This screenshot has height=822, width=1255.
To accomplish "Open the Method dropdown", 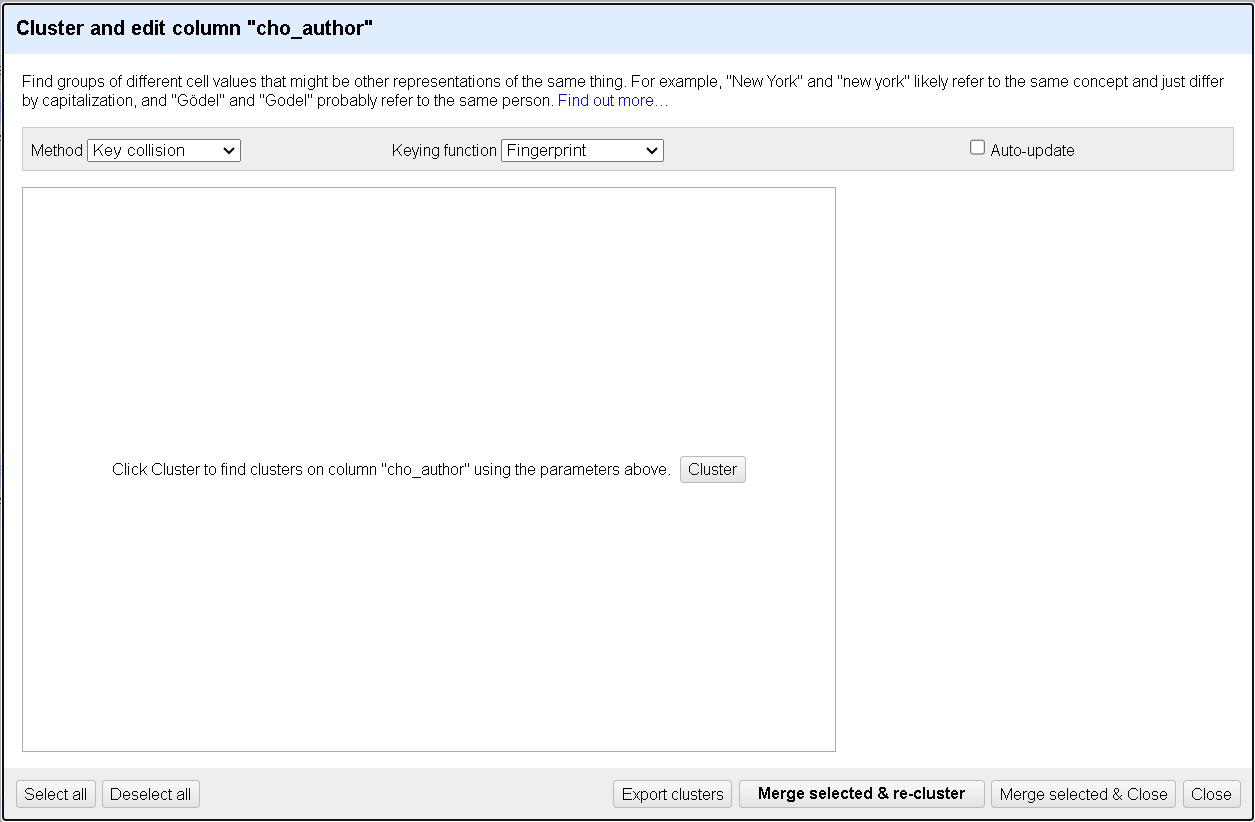I will (164, 150).
